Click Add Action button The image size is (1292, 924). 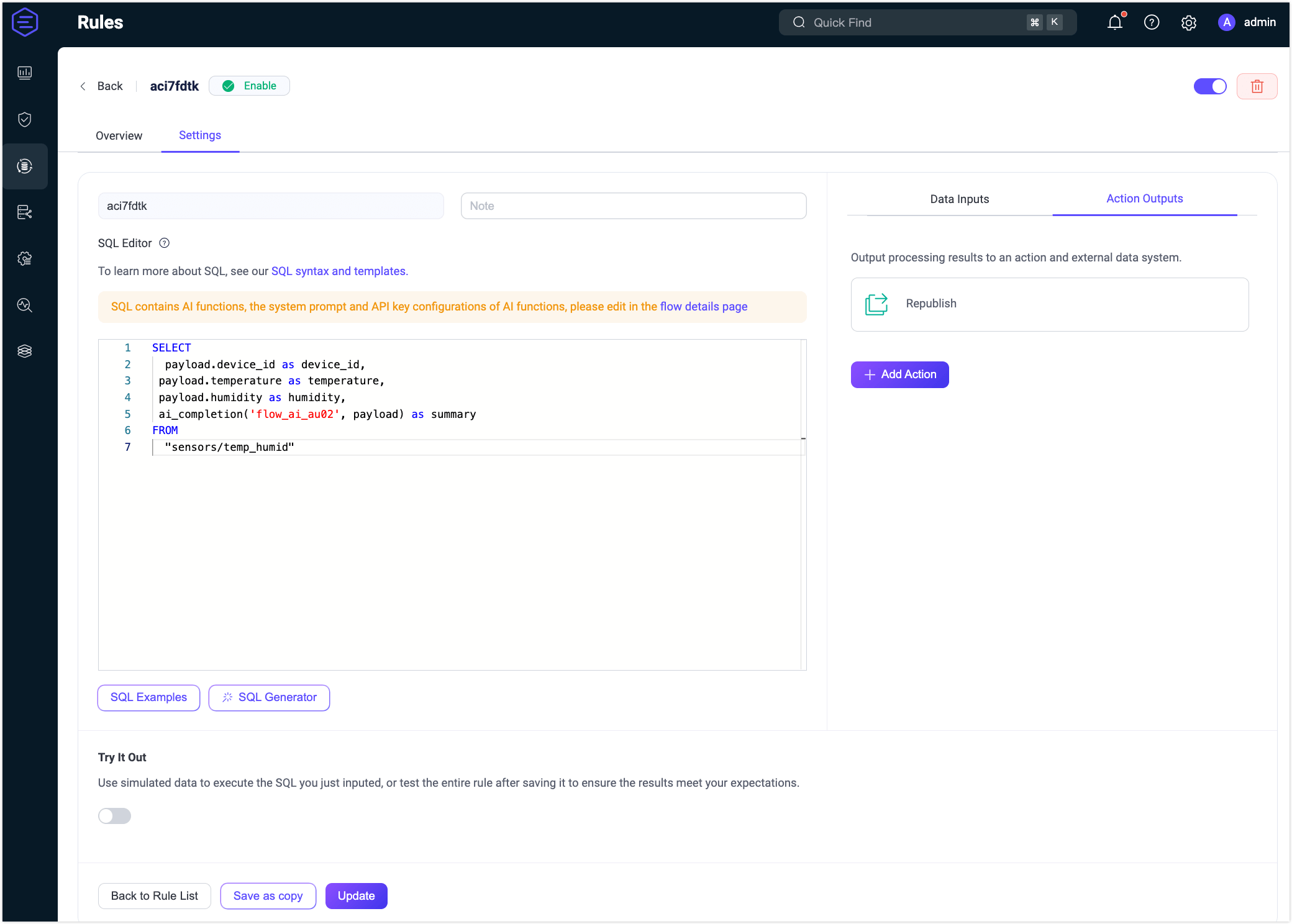click(899, 374)
